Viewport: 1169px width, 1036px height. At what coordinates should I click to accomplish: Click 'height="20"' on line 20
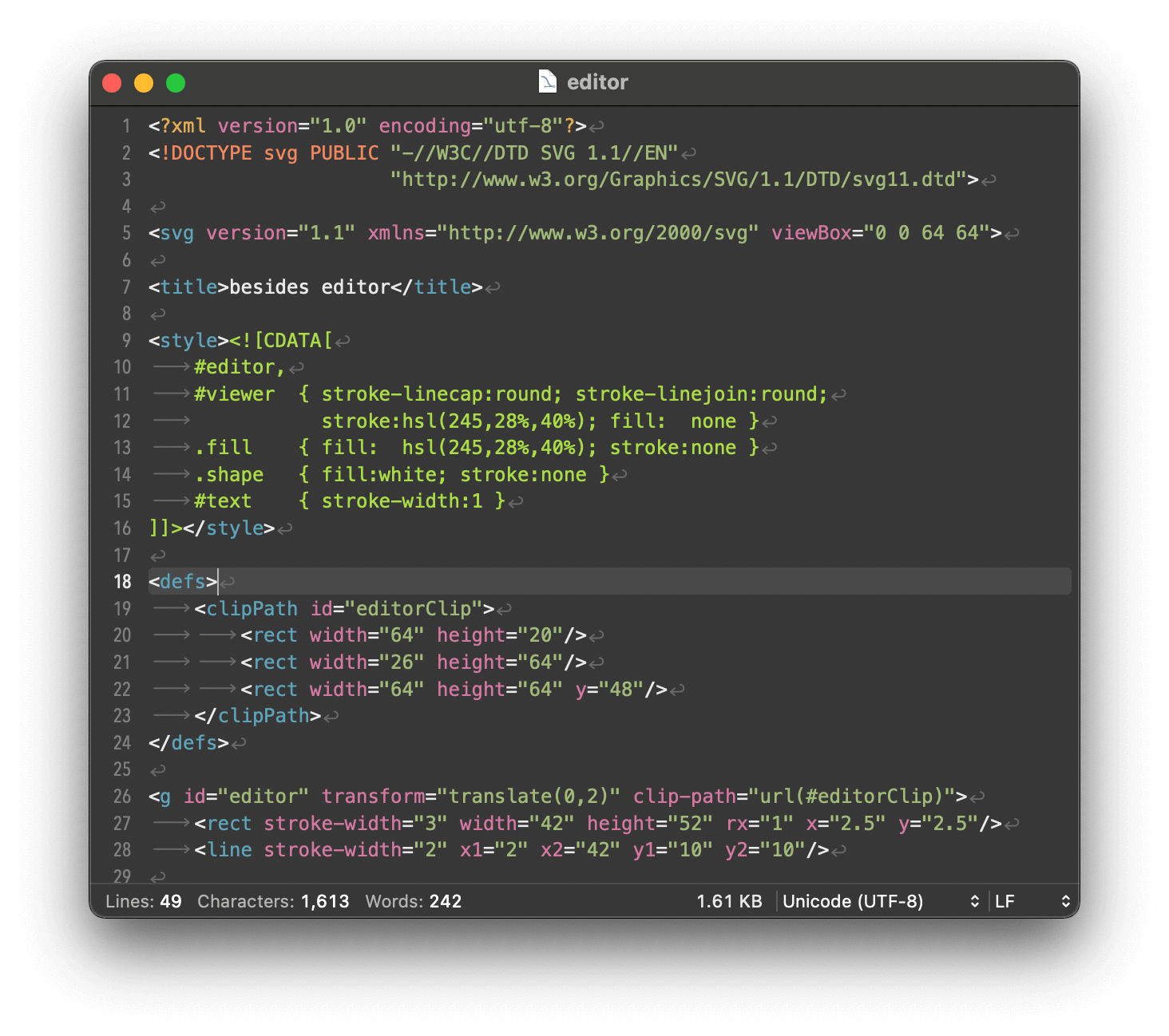pyautogui.click(x=500, y=635)
